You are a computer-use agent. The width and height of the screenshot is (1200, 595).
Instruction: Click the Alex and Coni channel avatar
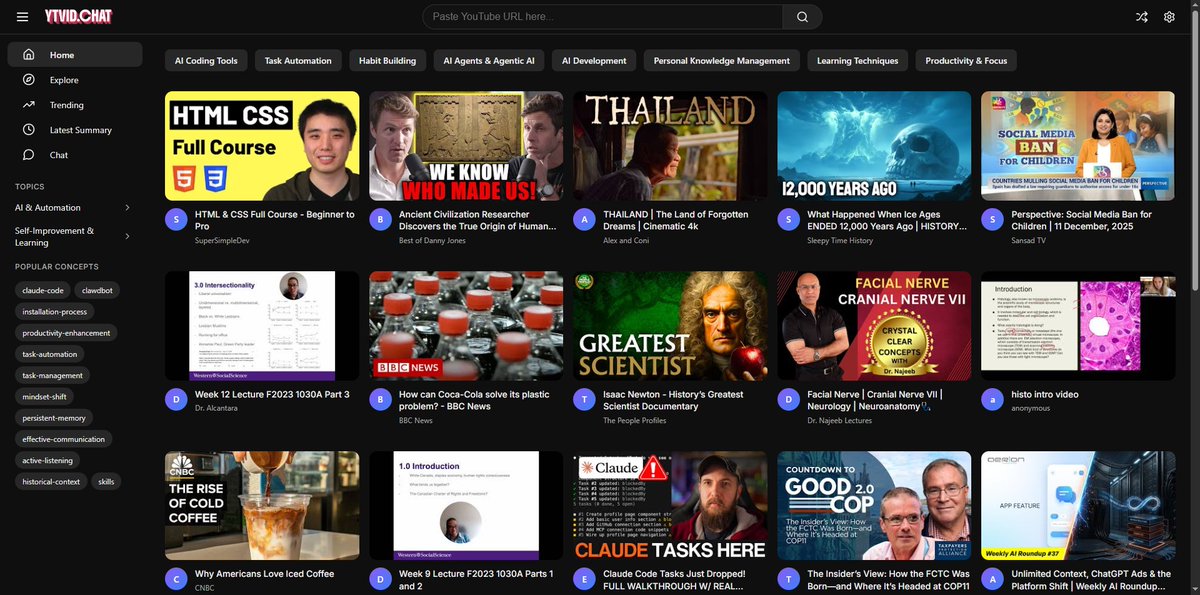[585, 219]
